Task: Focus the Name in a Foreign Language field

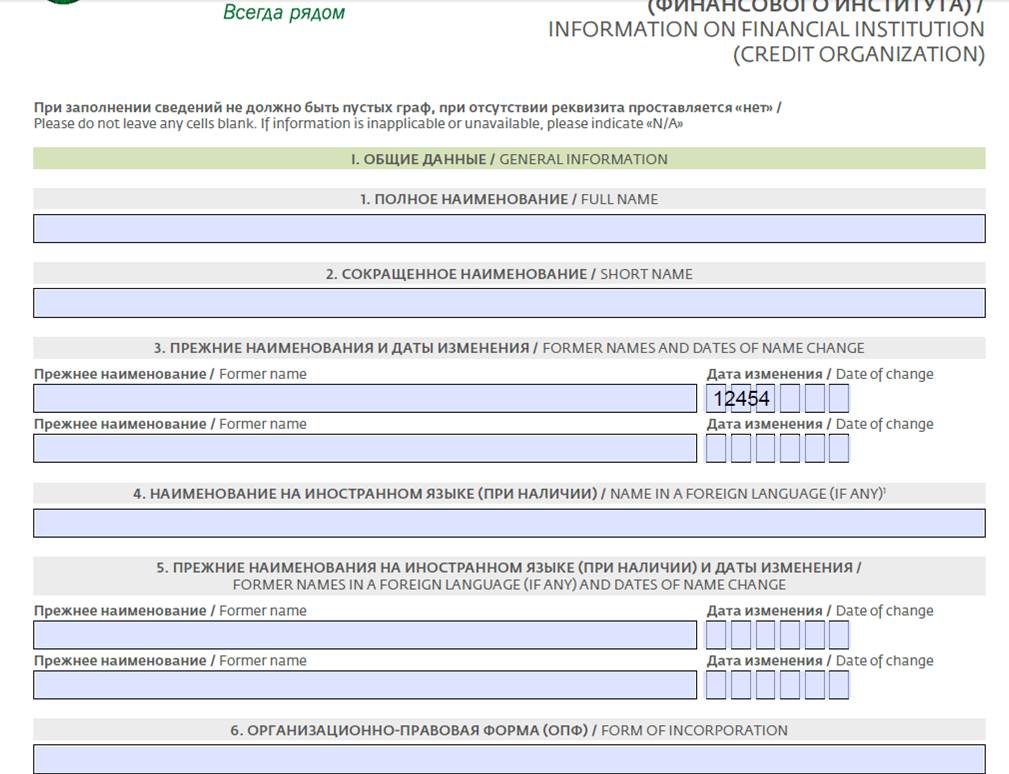Action: (509, 523)
